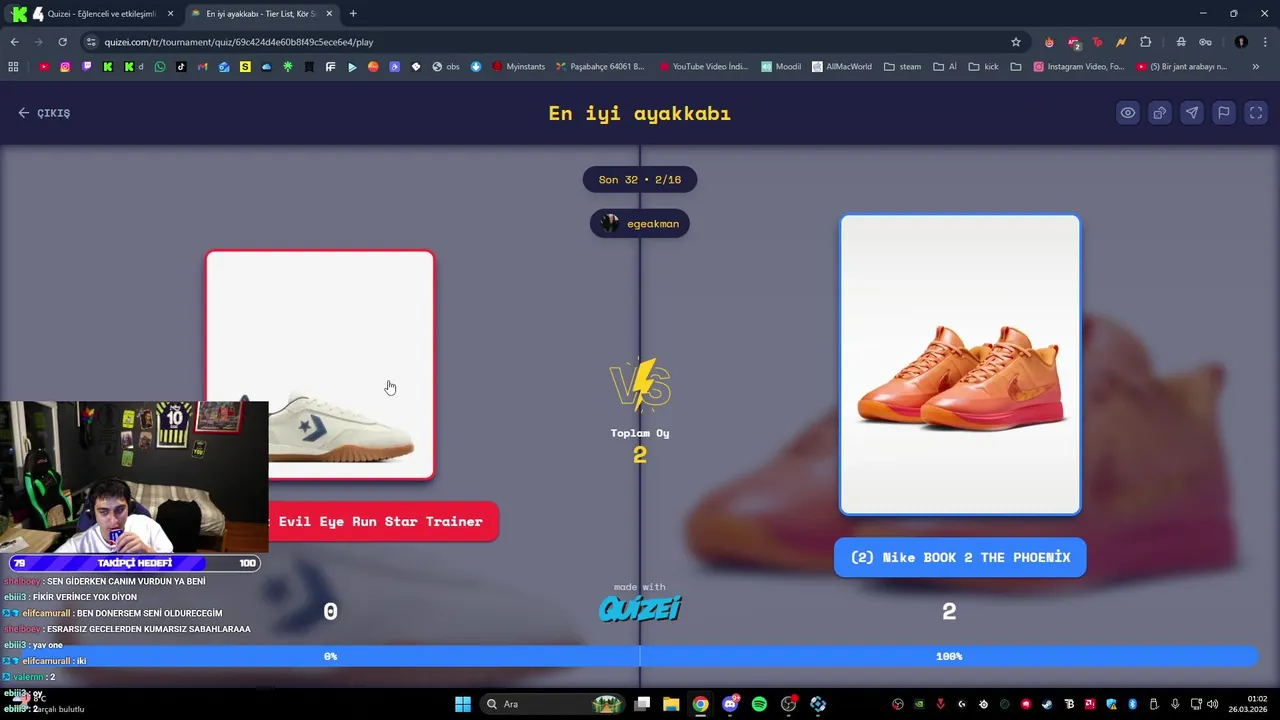The image size is (1280, 720).
Task: Open the YouTube bookmark icon
Action: click(44, 67)
